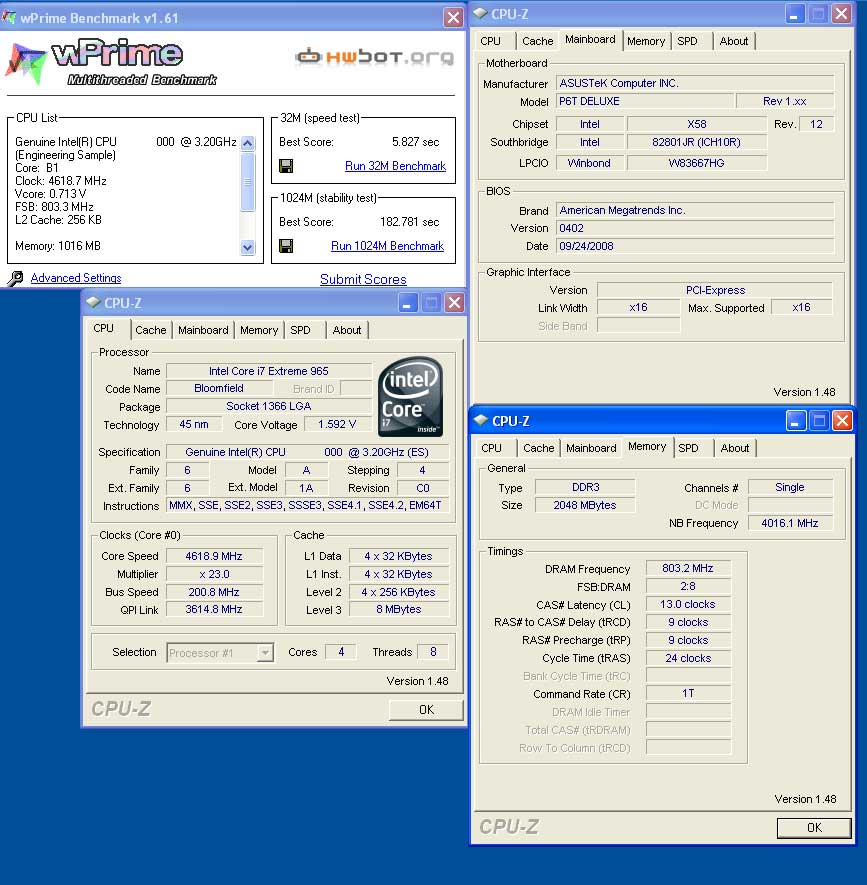This screenshot has height=885, width=867.
Task: Click the Intel Core i7 Extreme 965 name
Action: coord(269,371)
